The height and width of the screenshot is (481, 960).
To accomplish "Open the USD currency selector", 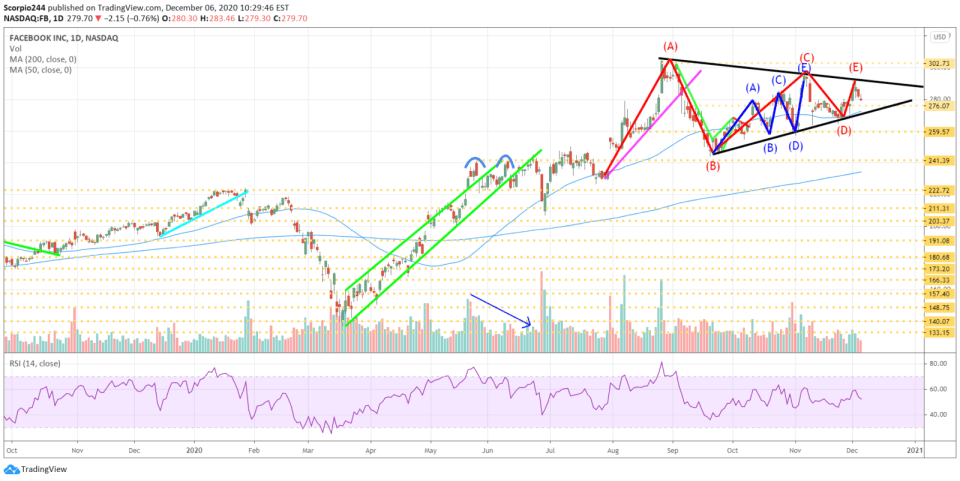I will [x=939, y=37].
